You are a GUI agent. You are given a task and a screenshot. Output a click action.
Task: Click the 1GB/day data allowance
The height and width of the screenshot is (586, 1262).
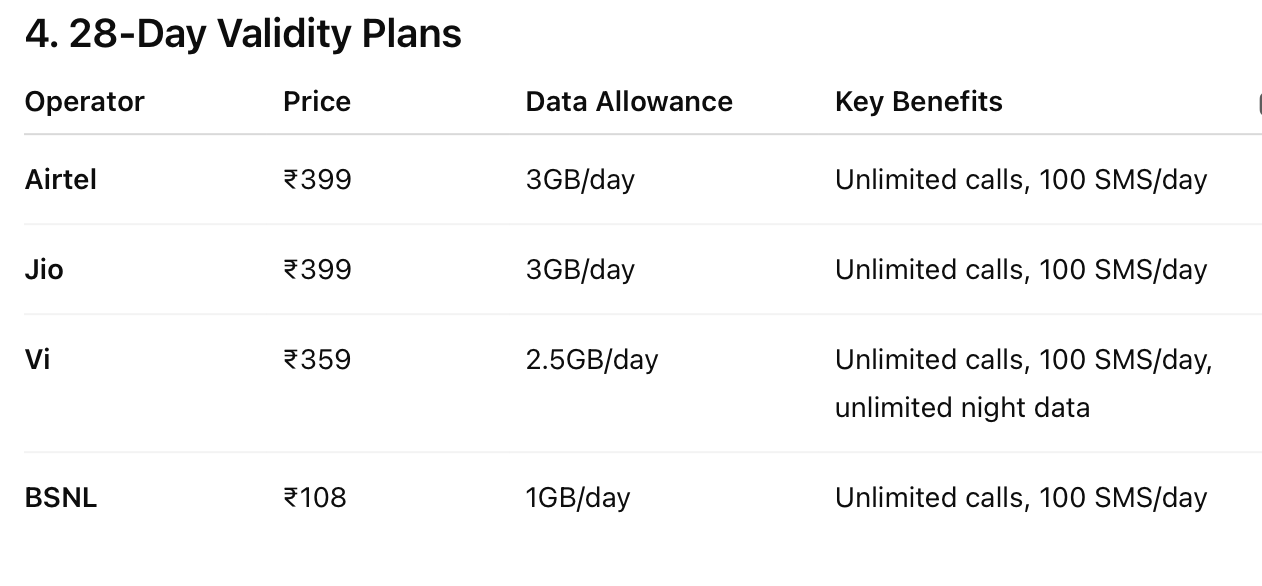[578, 498]
